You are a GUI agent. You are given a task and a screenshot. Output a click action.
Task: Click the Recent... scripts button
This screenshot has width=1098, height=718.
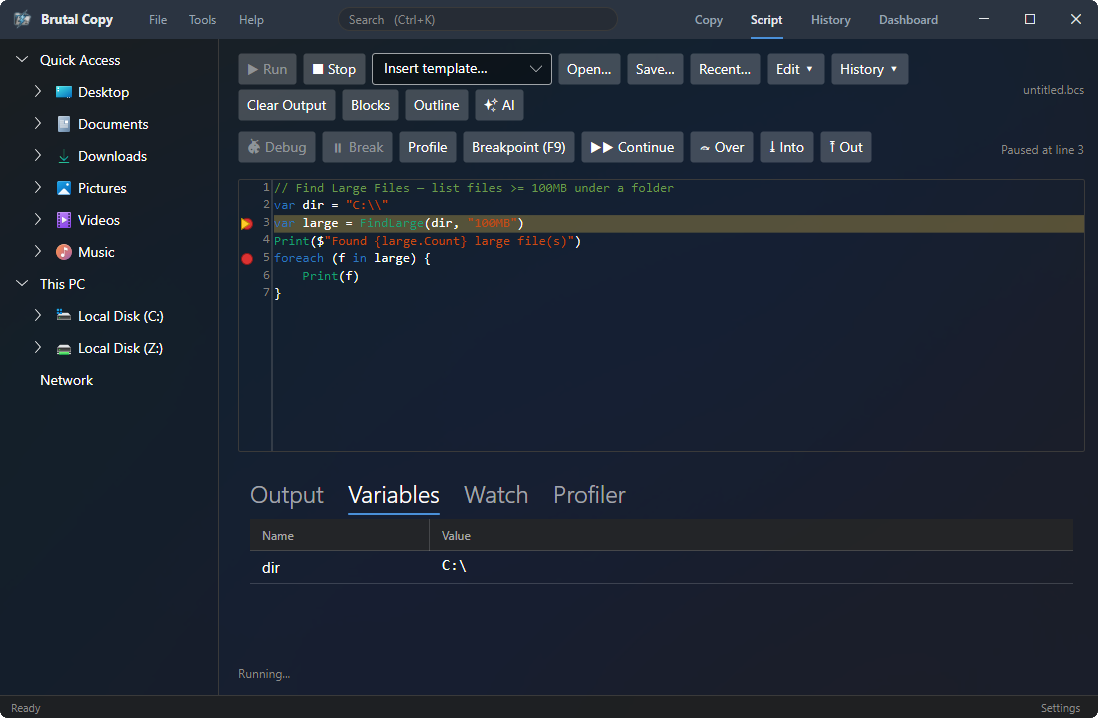(x=725, y=69)
